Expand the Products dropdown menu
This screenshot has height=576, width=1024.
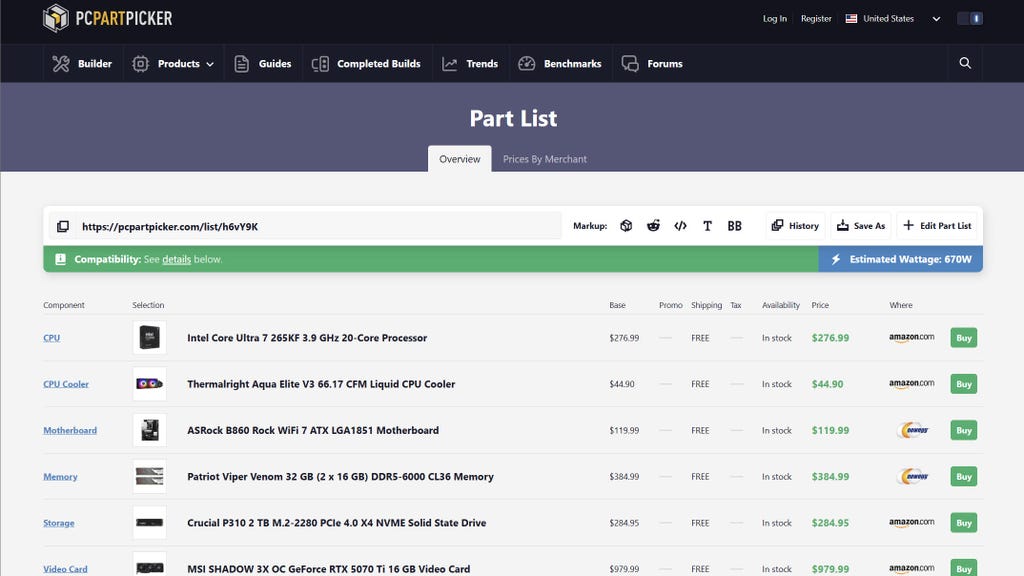click(173, 63)
